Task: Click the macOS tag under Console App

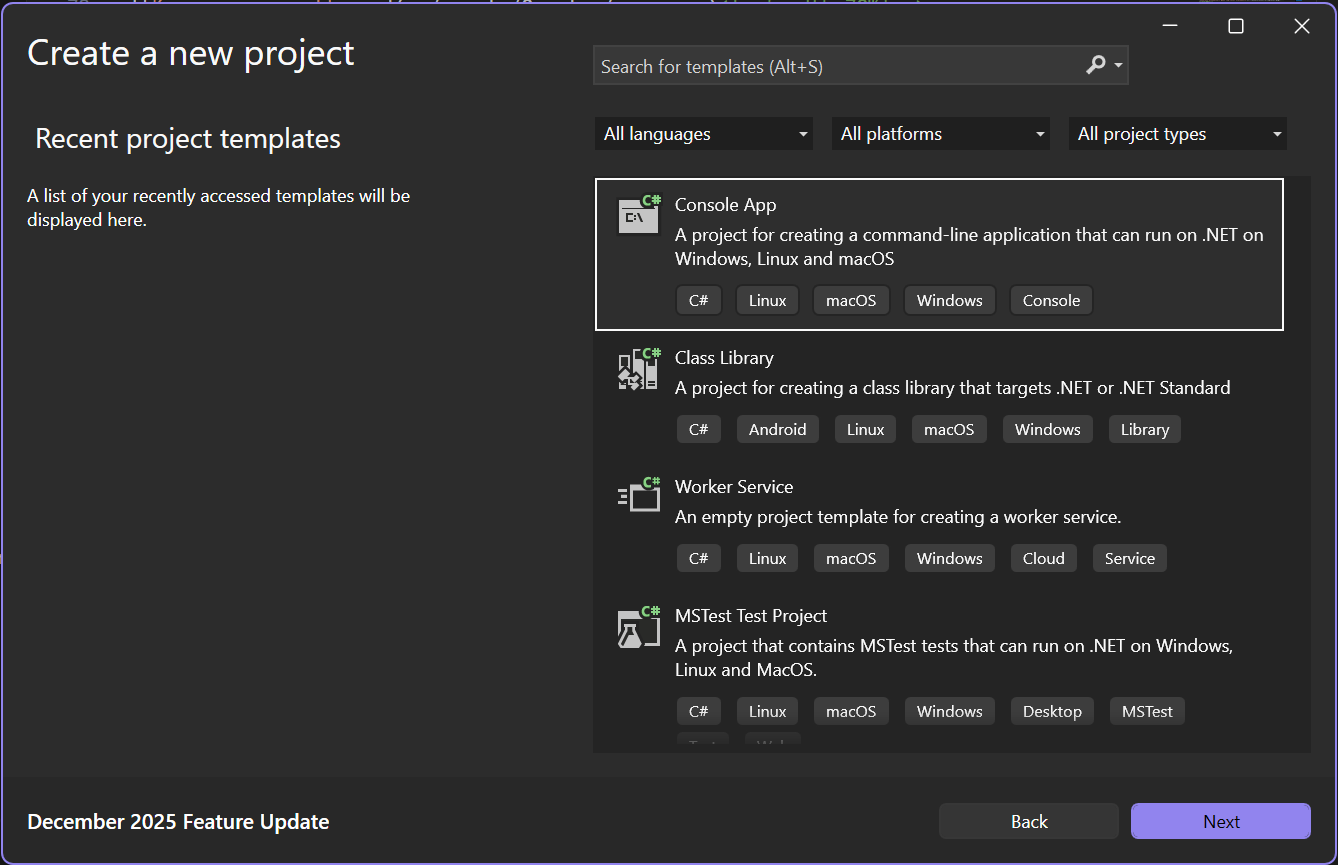Action: (851, 300)
